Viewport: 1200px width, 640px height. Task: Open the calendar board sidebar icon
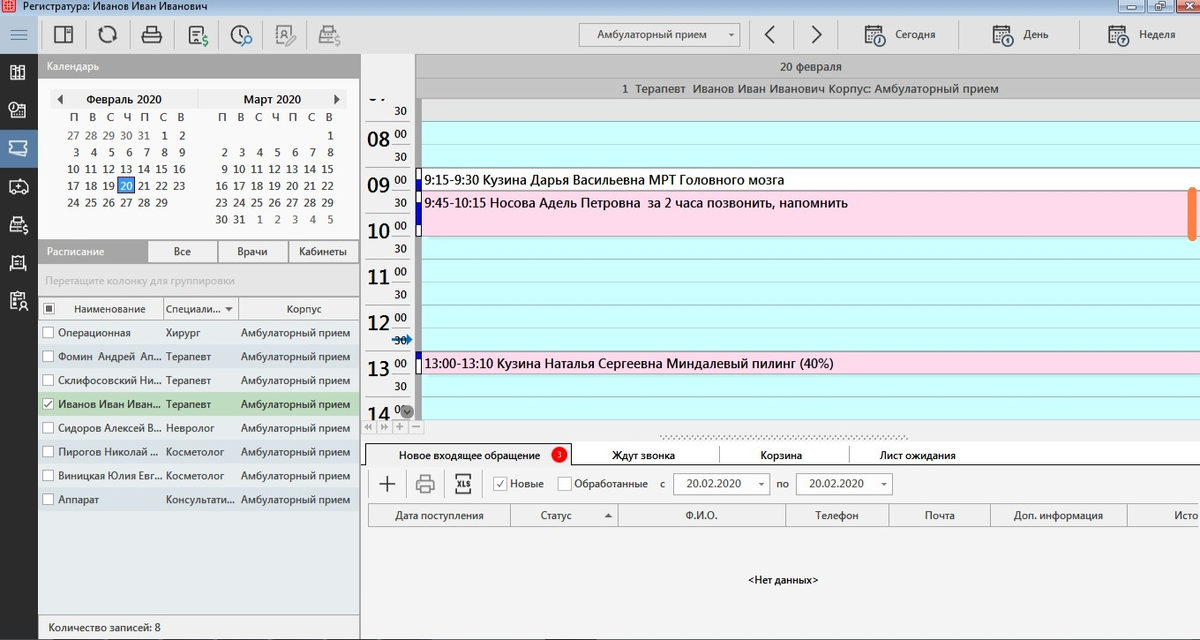point(17,262)
